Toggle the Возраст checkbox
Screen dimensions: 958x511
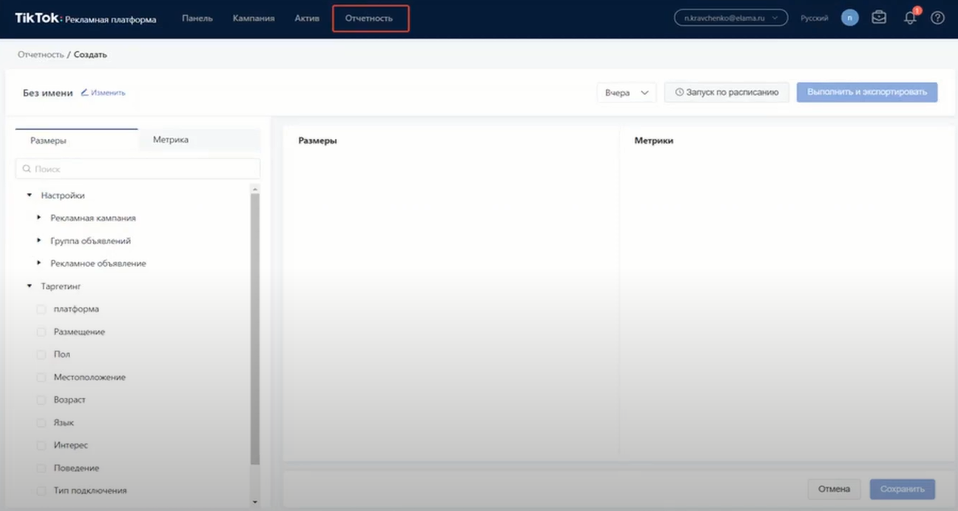coord(42,400)
